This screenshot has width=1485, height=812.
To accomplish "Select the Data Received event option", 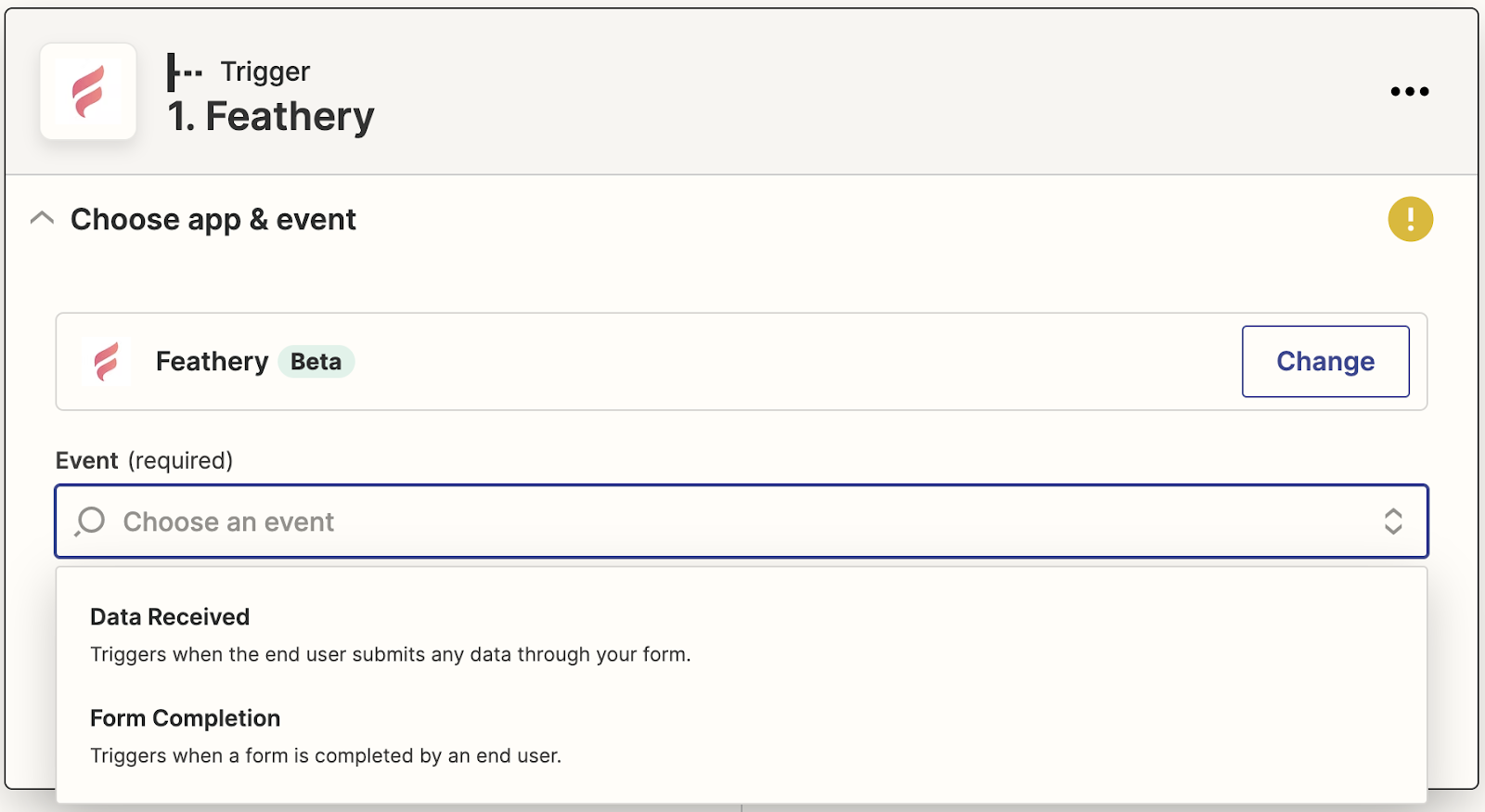I will coord(170,617).
